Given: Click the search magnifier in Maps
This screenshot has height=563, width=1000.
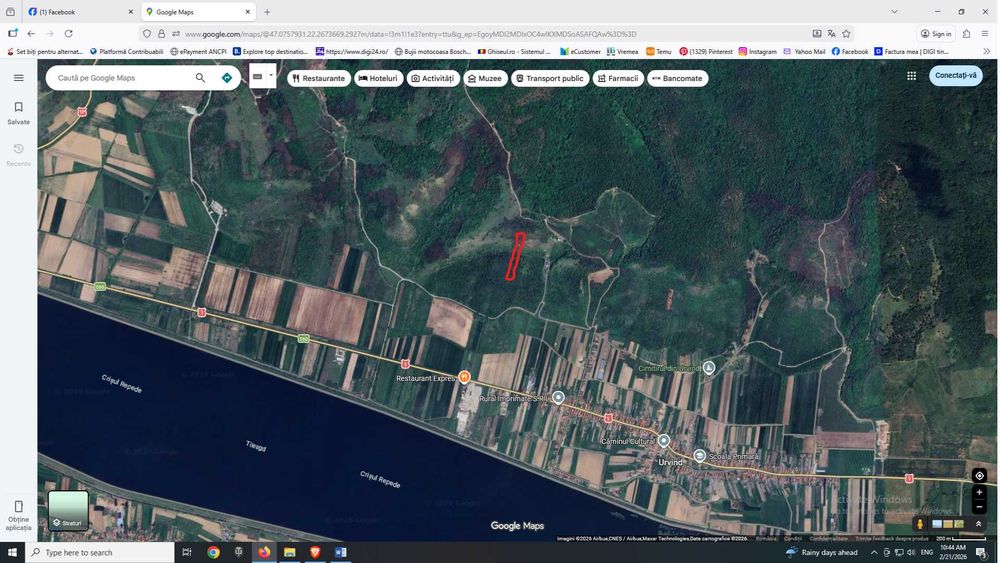Looking at the screenshot, I should point(200,78).
